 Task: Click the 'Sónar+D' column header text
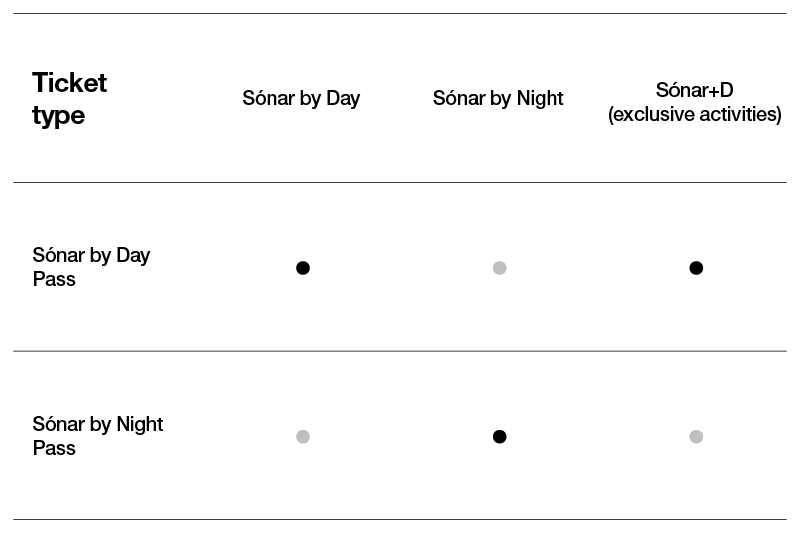pos(694,90)
